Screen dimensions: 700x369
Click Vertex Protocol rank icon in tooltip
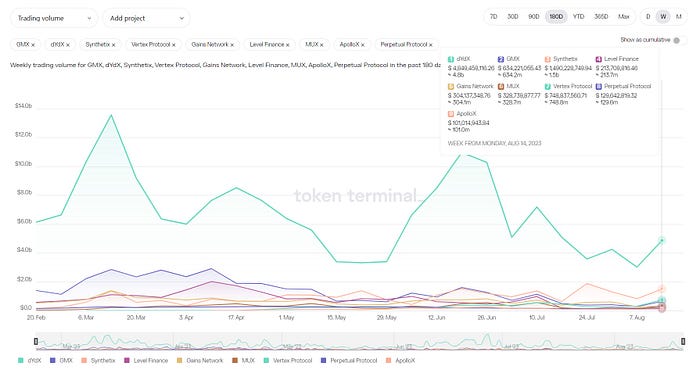point(548,87)
